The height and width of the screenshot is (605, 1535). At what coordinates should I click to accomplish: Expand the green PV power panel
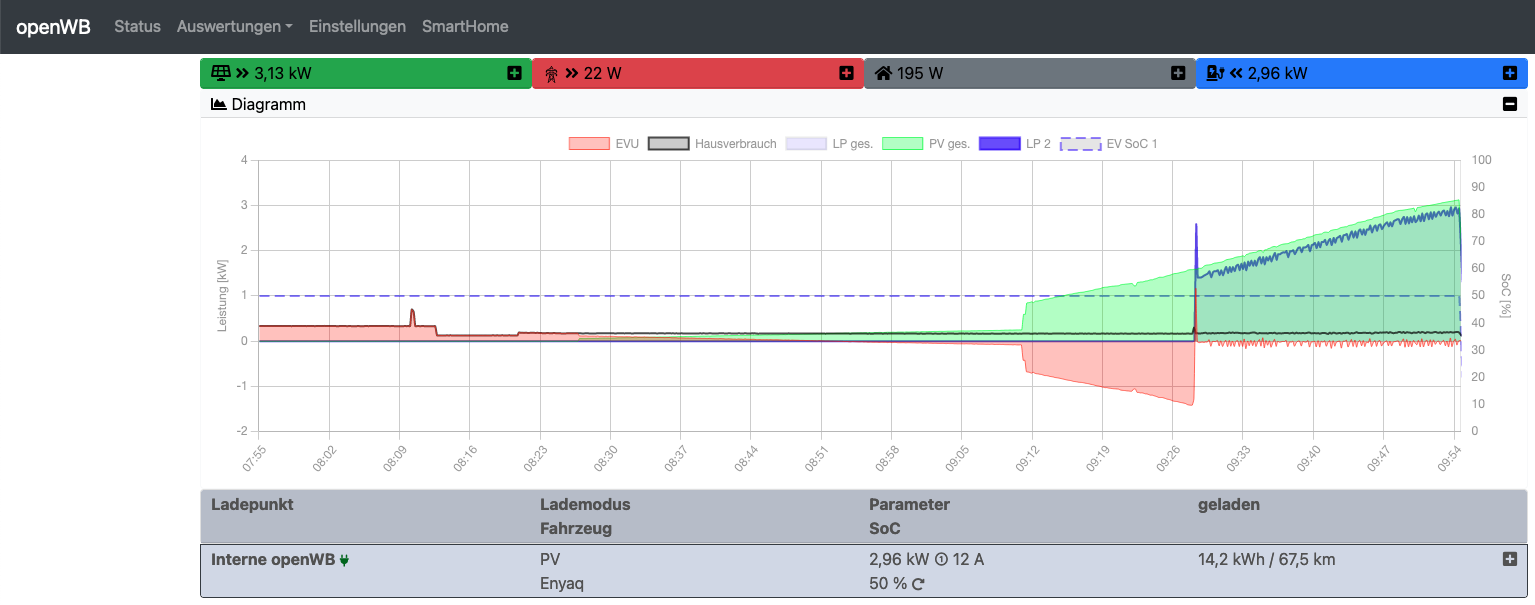(514, 73)
